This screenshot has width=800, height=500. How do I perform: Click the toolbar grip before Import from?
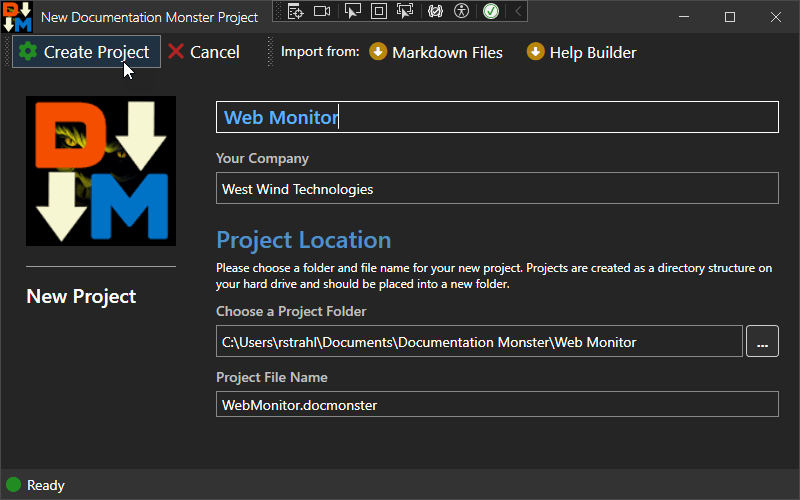coord(270,52)
